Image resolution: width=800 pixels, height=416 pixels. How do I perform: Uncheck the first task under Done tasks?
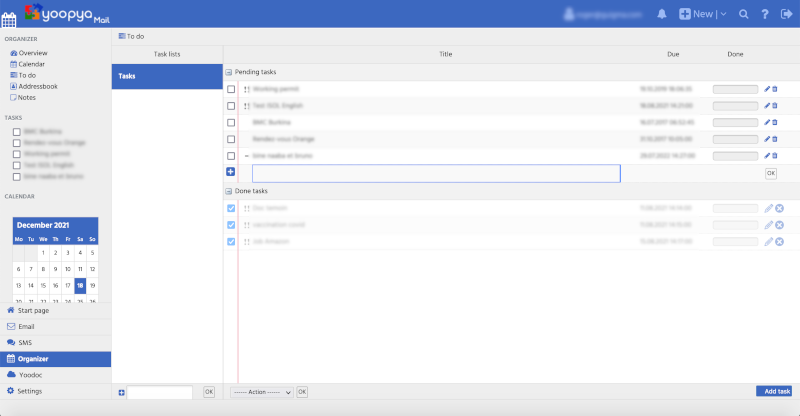click(x=231, y=208)
